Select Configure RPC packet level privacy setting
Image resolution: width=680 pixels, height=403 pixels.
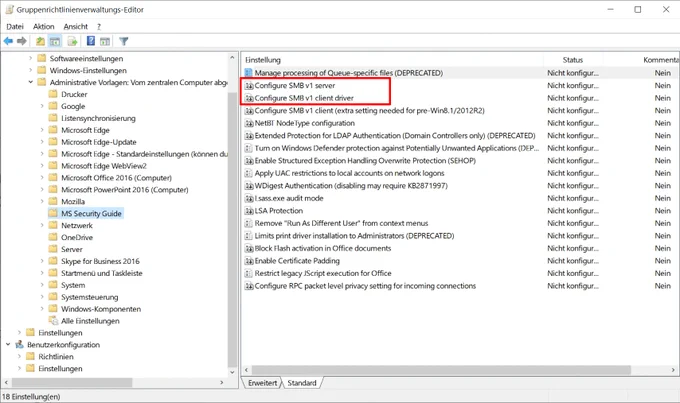tap(365, 286)
